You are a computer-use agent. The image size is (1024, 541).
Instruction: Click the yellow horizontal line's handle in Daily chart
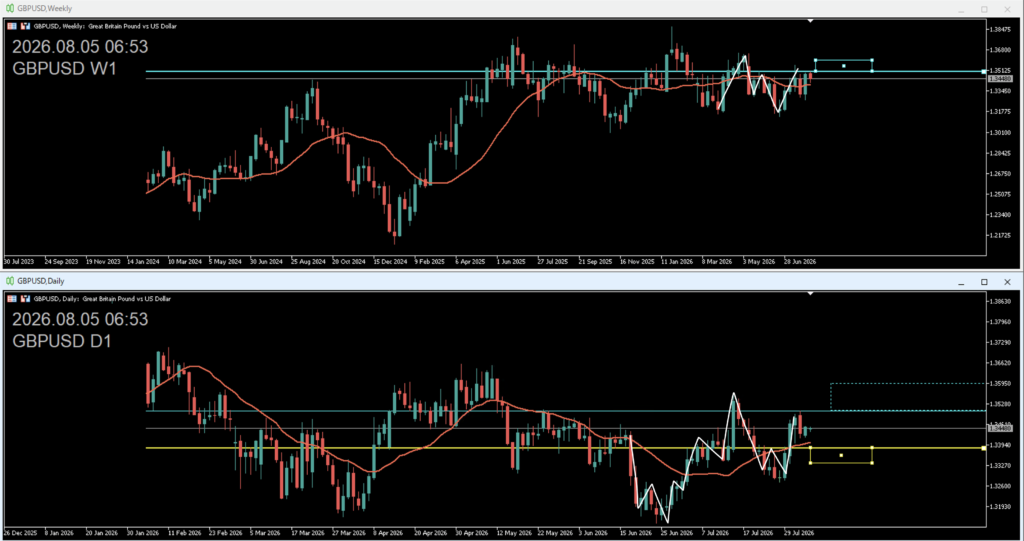(x=984, y=448)
